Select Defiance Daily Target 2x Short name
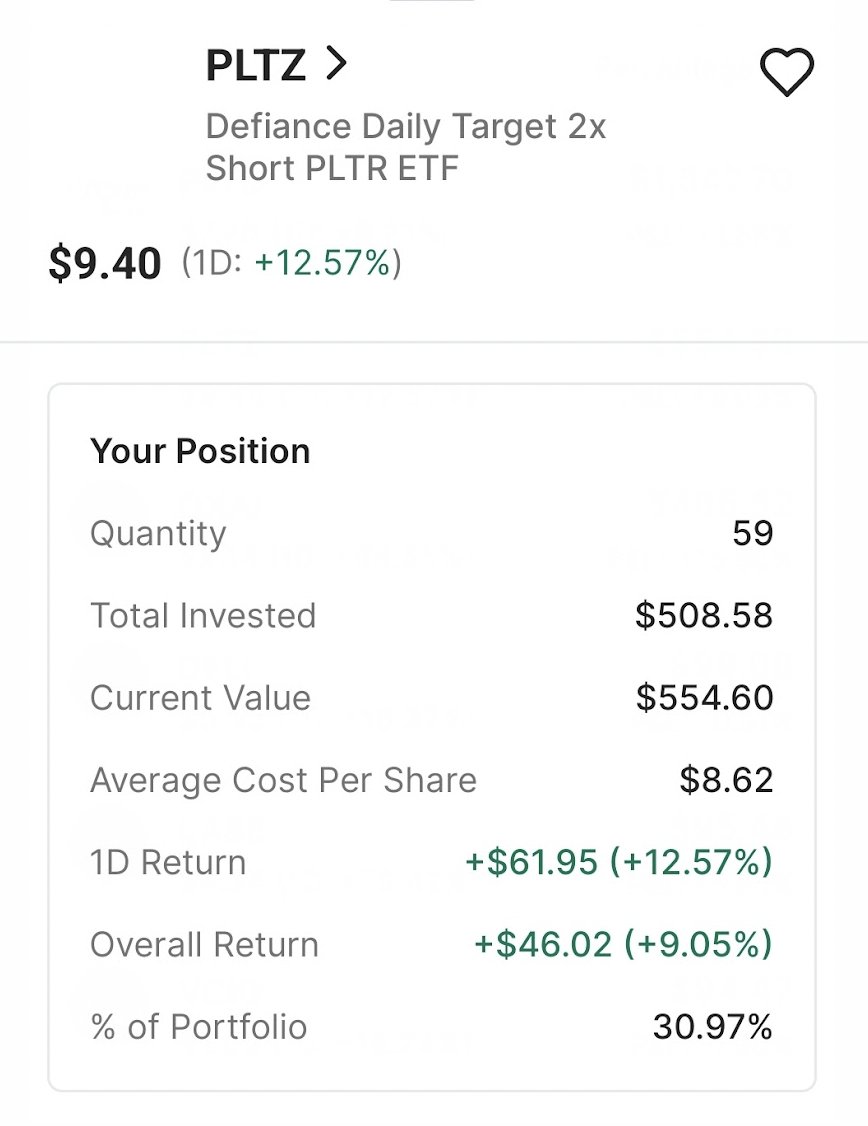 [406, 147]
